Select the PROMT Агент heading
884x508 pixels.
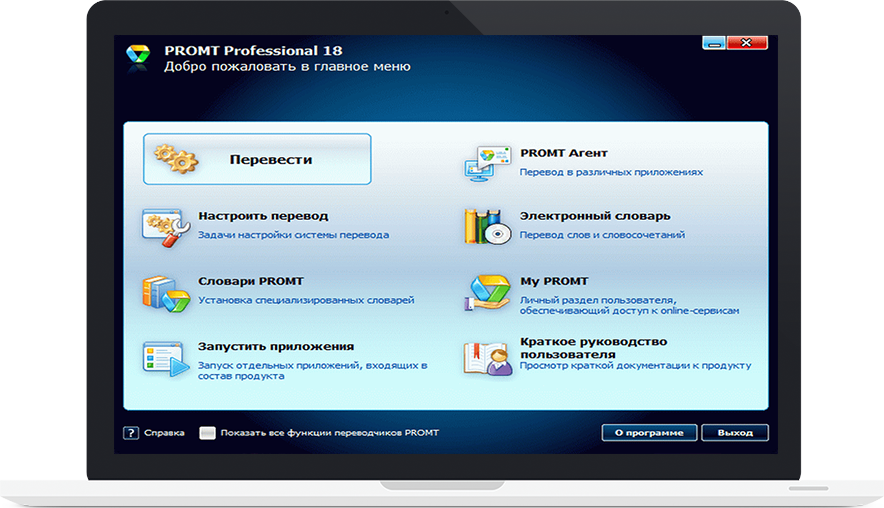pos(564,153)
